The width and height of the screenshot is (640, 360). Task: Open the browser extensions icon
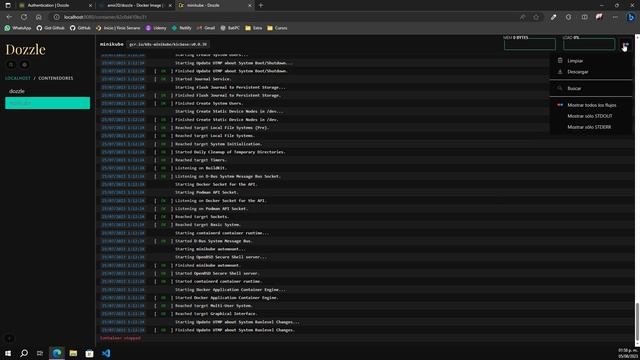click(x=568, y=17)
